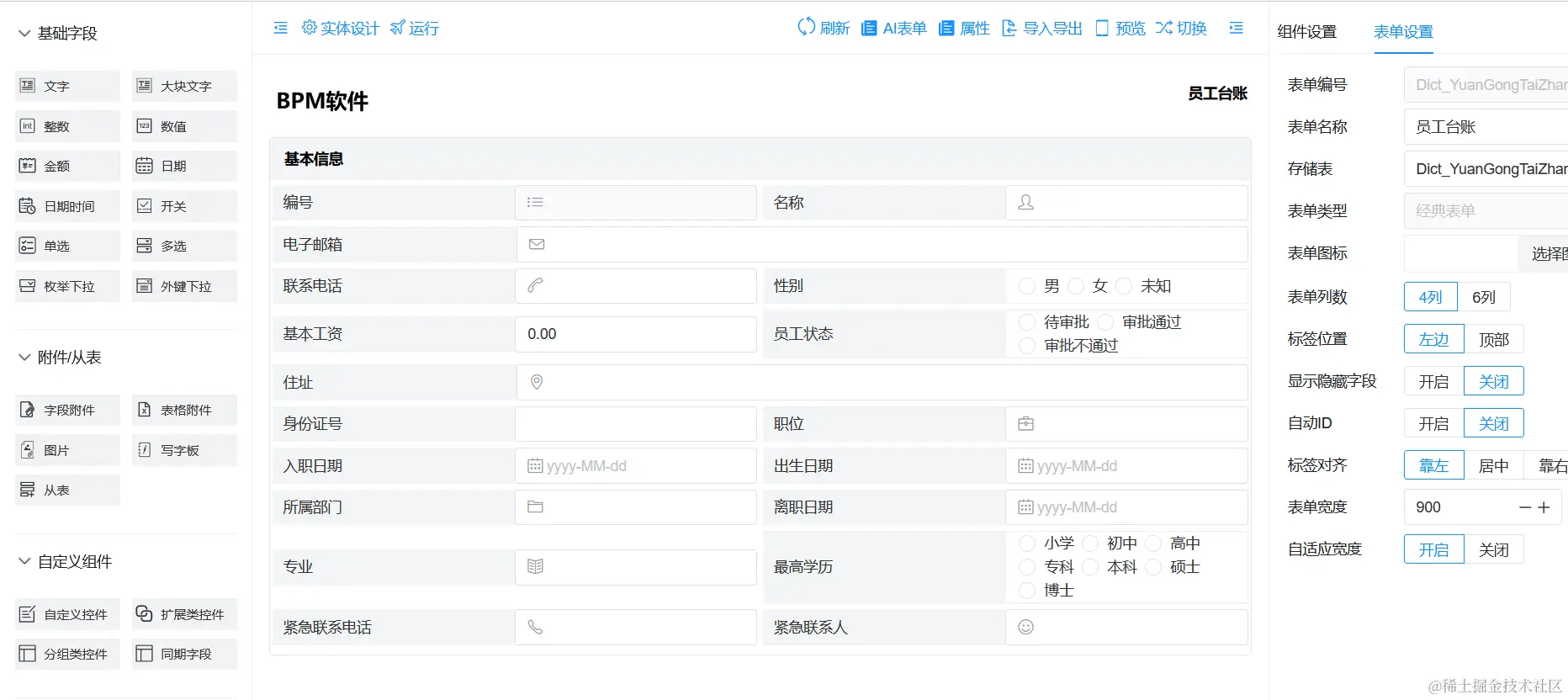This screenshot has width=1568, height=700.
Task: Increase 表单宽度 with plus button
Action: pyautogui.click(x=1544, y=507)
